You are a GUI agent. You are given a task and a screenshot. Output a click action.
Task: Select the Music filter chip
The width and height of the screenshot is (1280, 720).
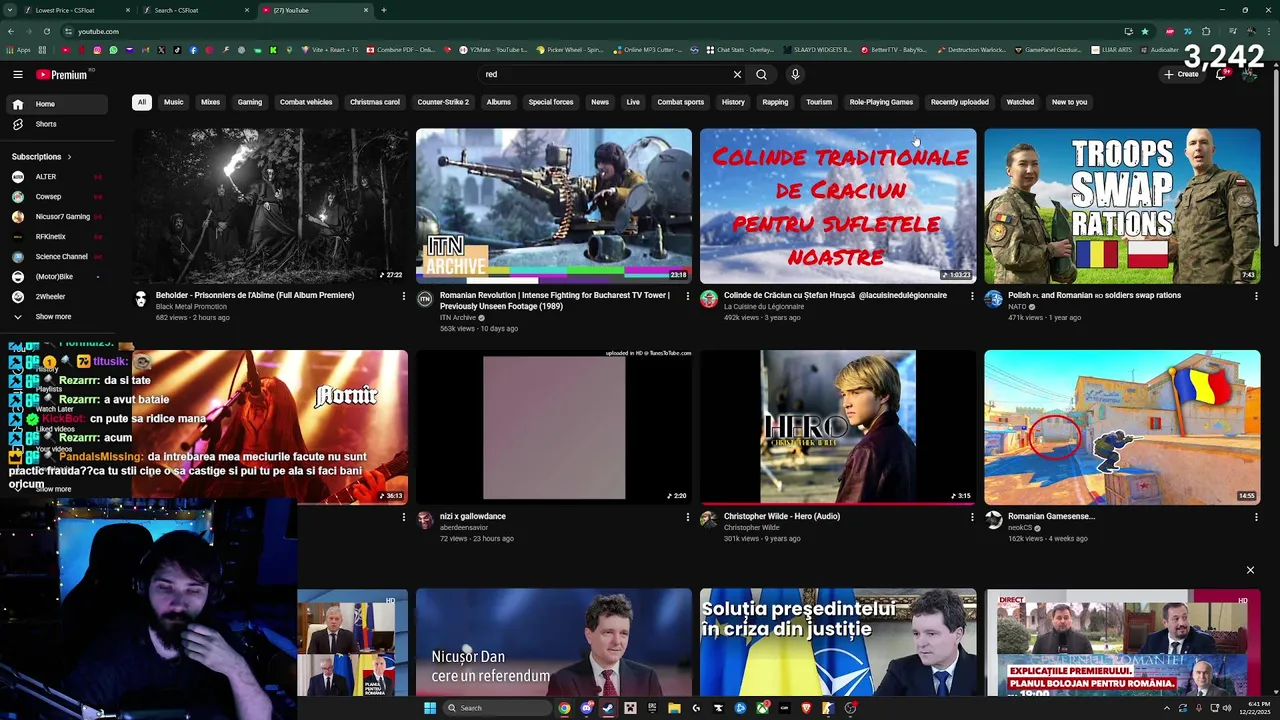click(x=174, y=102)
